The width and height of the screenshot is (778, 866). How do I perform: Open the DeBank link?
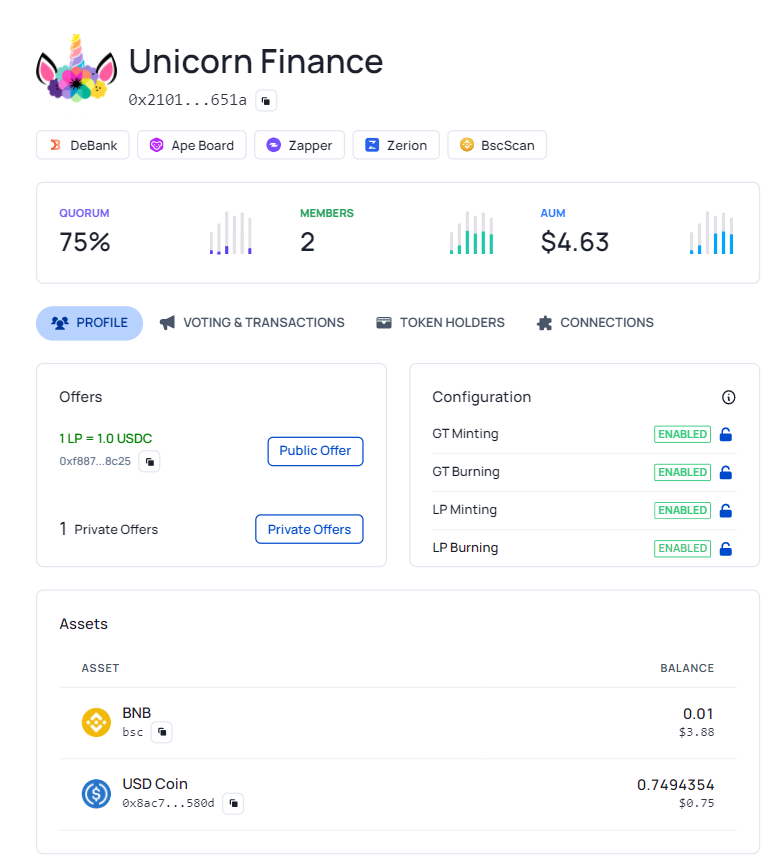(83, 145)
